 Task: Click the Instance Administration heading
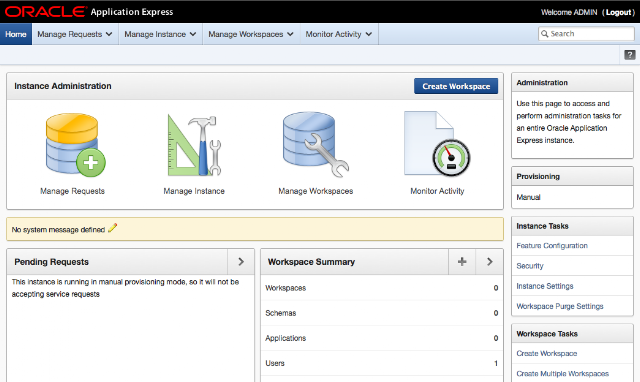(62, 86)
